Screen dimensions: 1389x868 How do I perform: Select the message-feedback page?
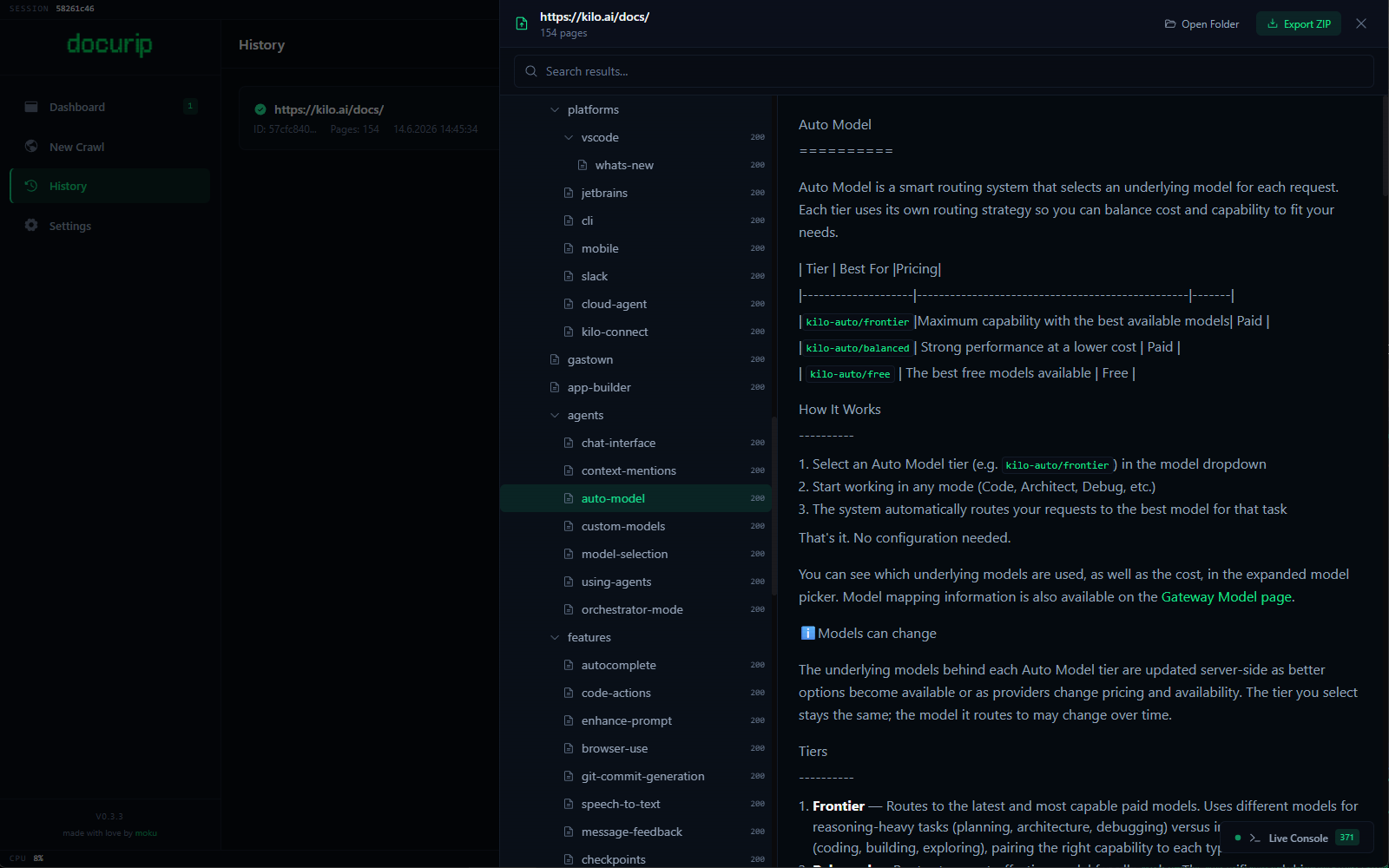pos(636,832)
